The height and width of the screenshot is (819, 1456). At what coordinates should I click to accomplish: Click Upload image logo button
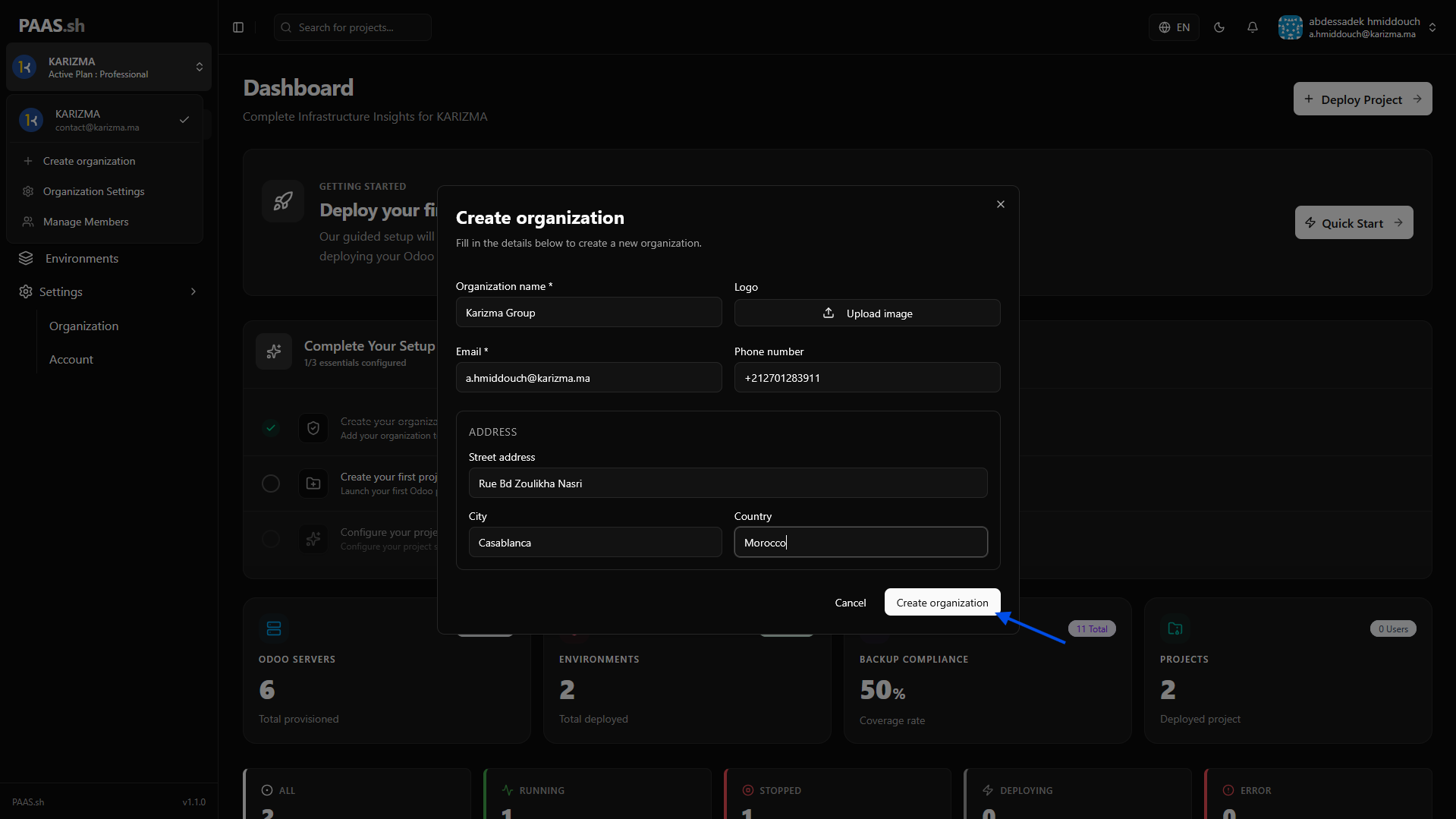click(867, 313)
